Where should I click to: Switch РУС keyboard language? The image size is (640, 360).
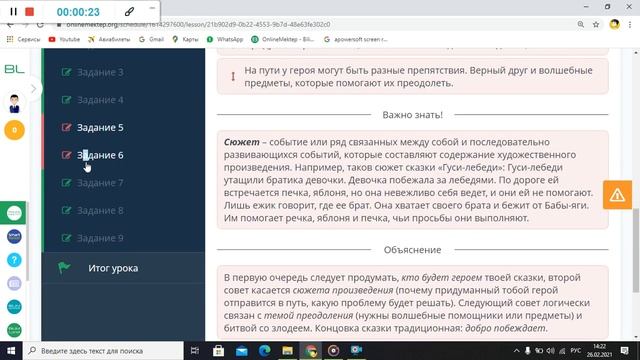[576, 351]
